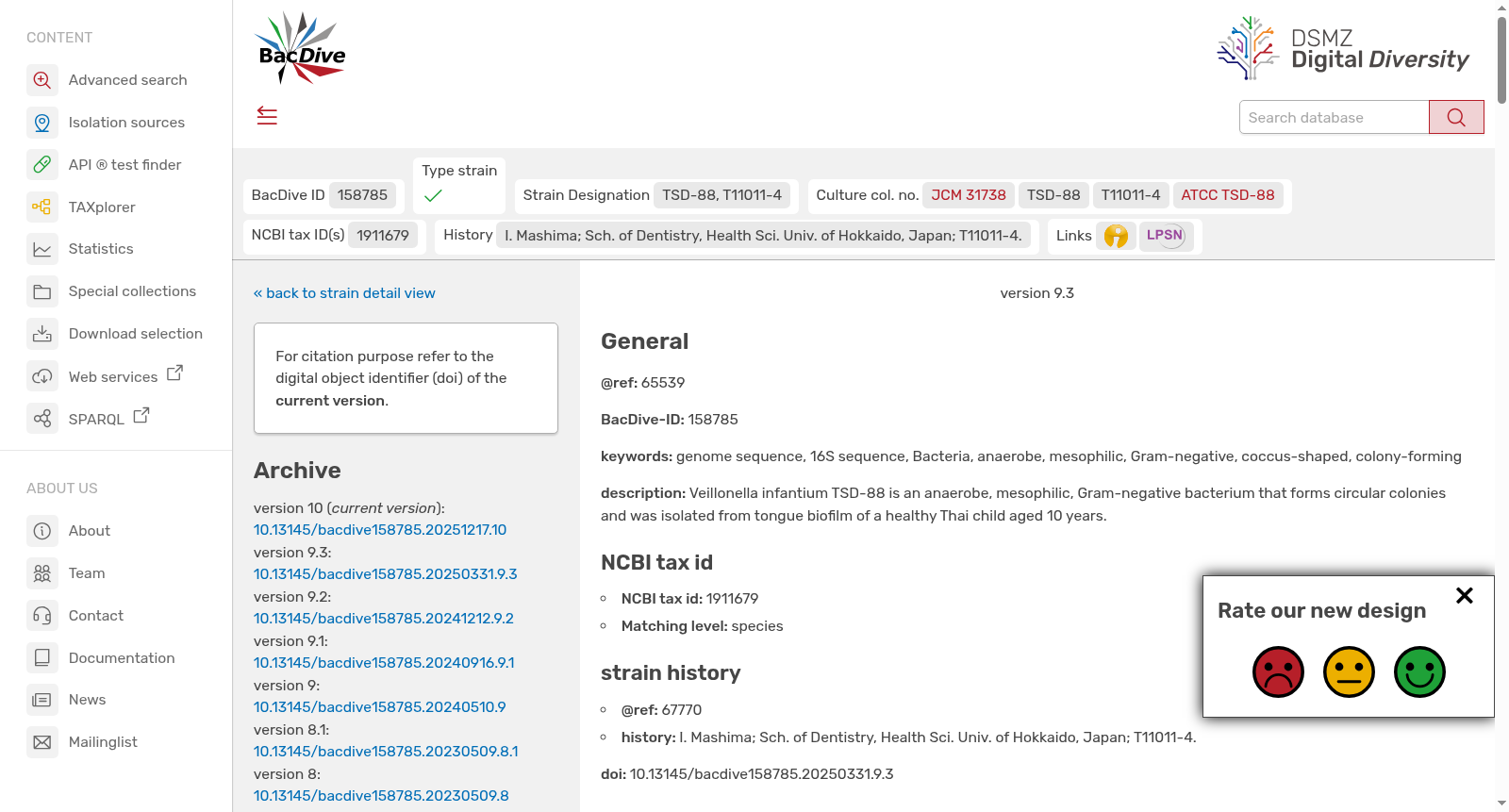Collapse the sidebar with the red menu icon
Image resolution: width=1509 pixels, height=812 pixels.
[267, 116]
